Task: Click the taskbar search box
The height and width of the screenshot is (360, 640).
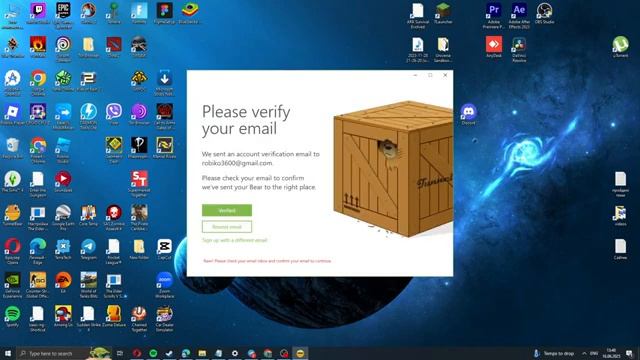Action: [x=63, y=353]
